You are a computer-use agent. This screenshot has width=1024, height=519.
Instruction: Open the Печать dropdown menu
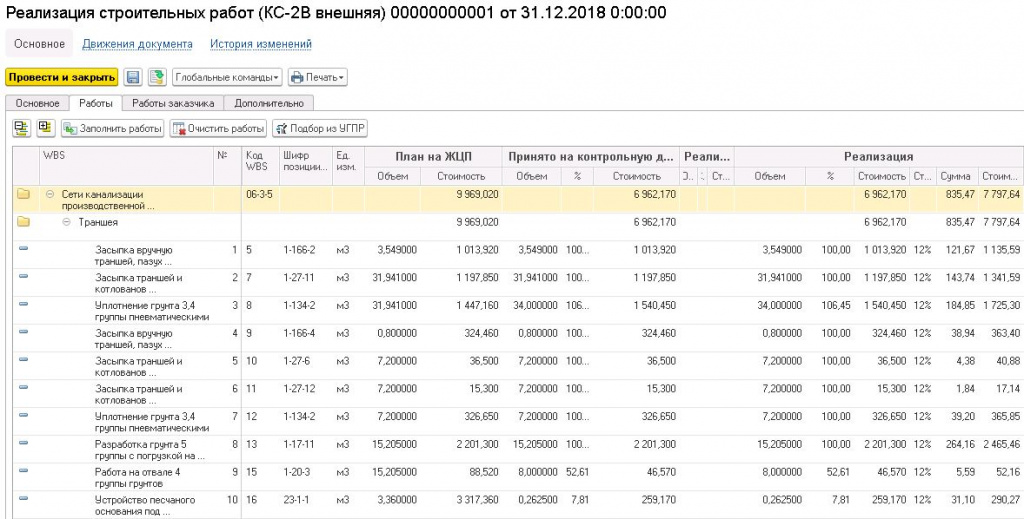tap(317, 77)
